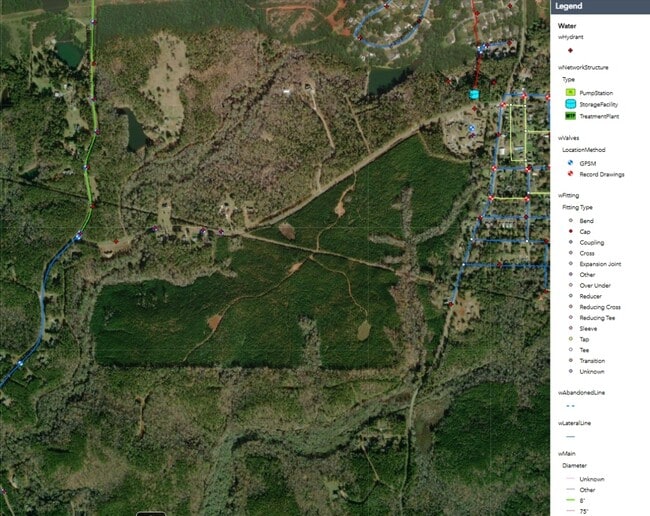Screen dimensions: 650x516
Task: Click the wAbandonedLine dashed line symbol
Action: [x=569, y=406]
